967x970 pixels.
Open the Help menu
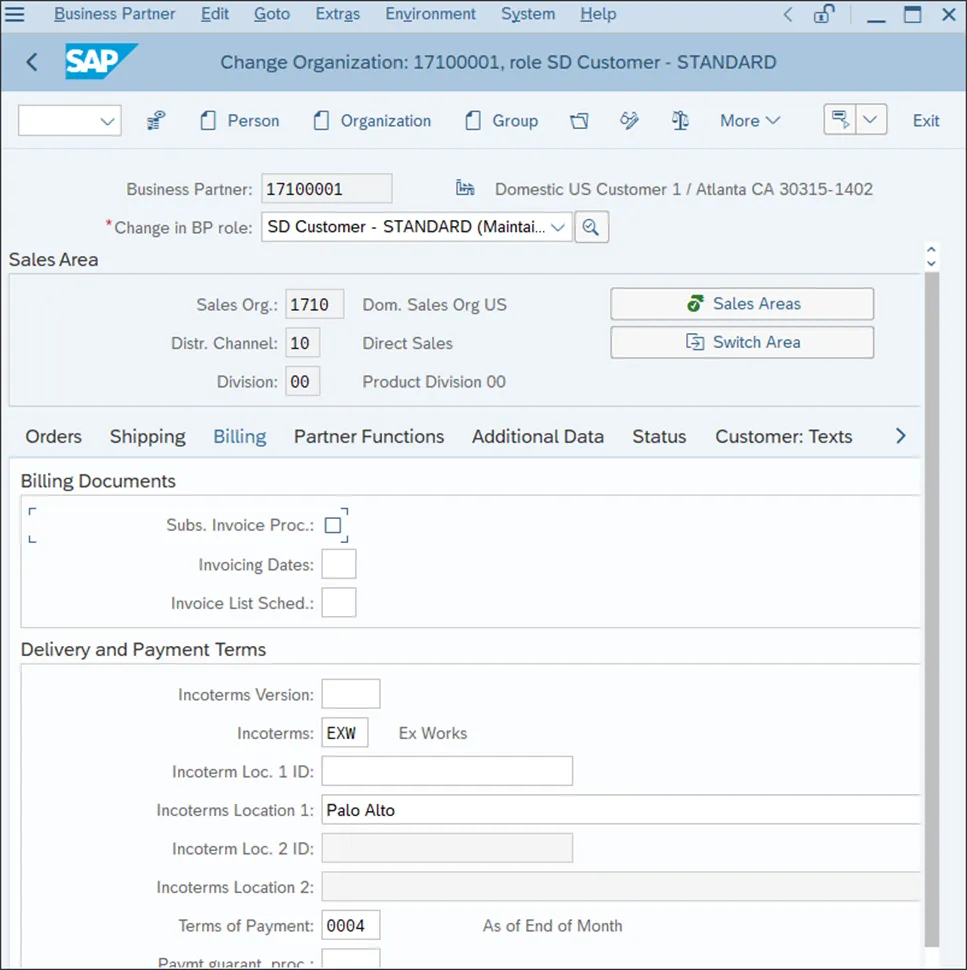(x=598, y=14)
